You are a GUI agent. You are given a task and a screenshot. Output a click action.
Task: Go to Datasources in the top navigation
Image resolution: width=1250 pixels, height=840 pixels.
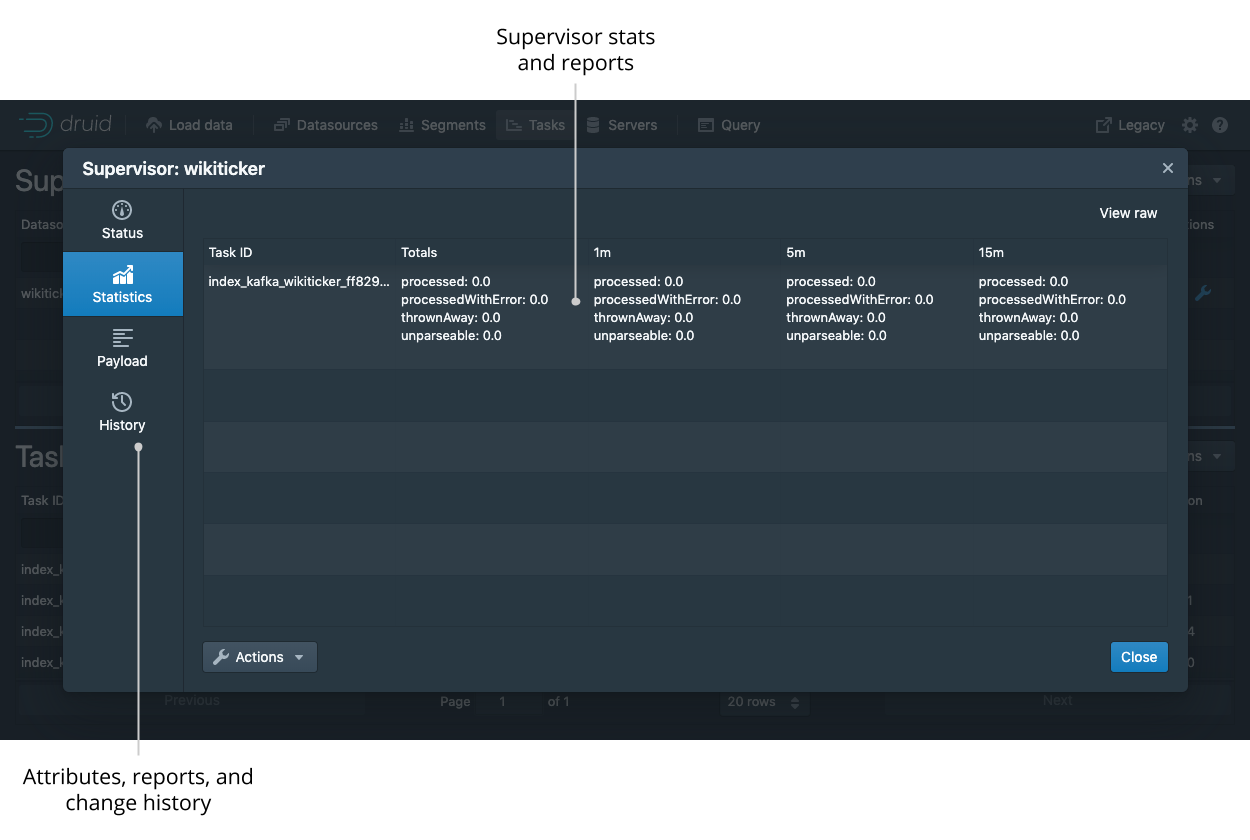(326, 125)
